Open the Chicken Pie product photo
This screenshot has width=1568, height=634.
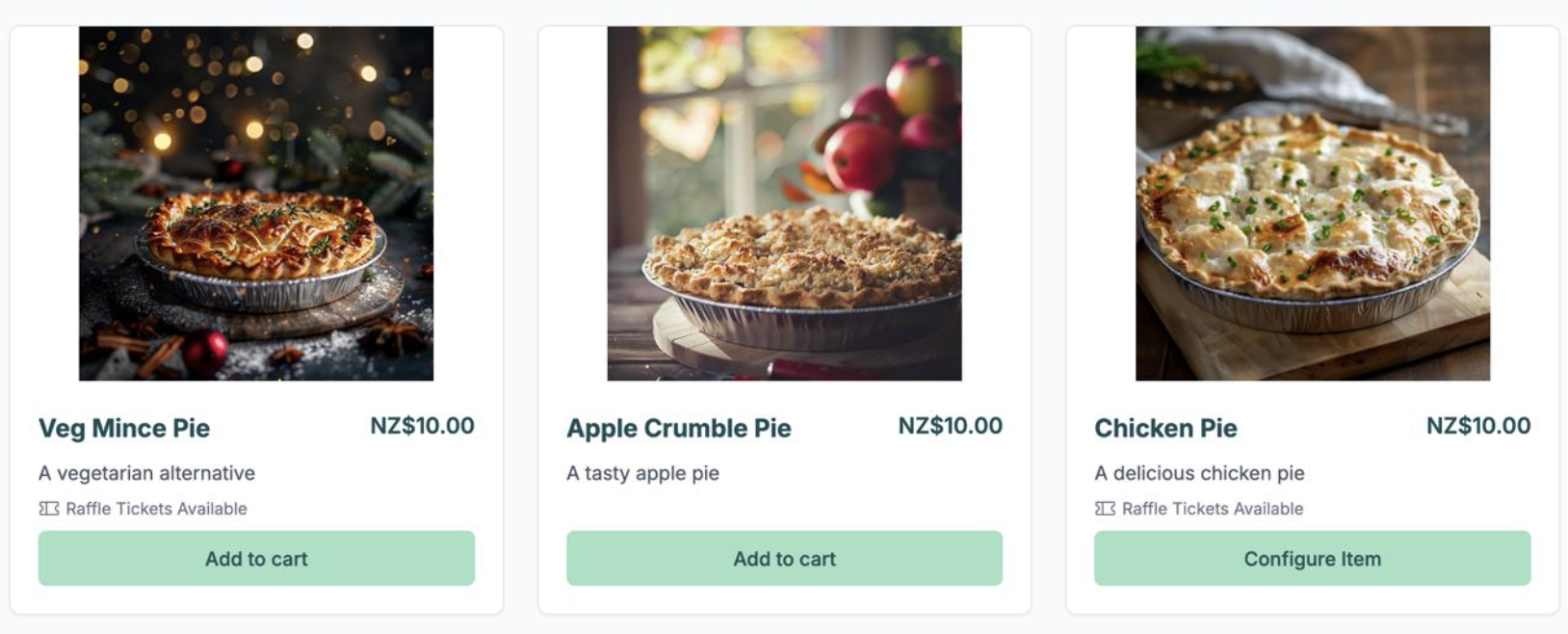(x=1313, y=203)
